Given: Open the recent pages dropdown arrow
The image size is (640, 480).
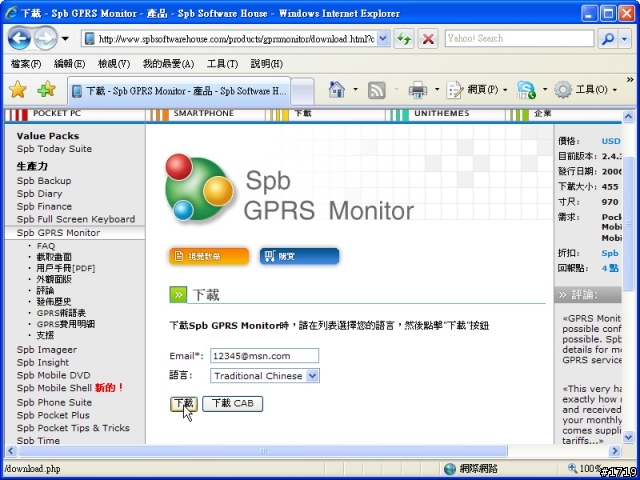Looking at the screenshot, I should tap(65, 39).
